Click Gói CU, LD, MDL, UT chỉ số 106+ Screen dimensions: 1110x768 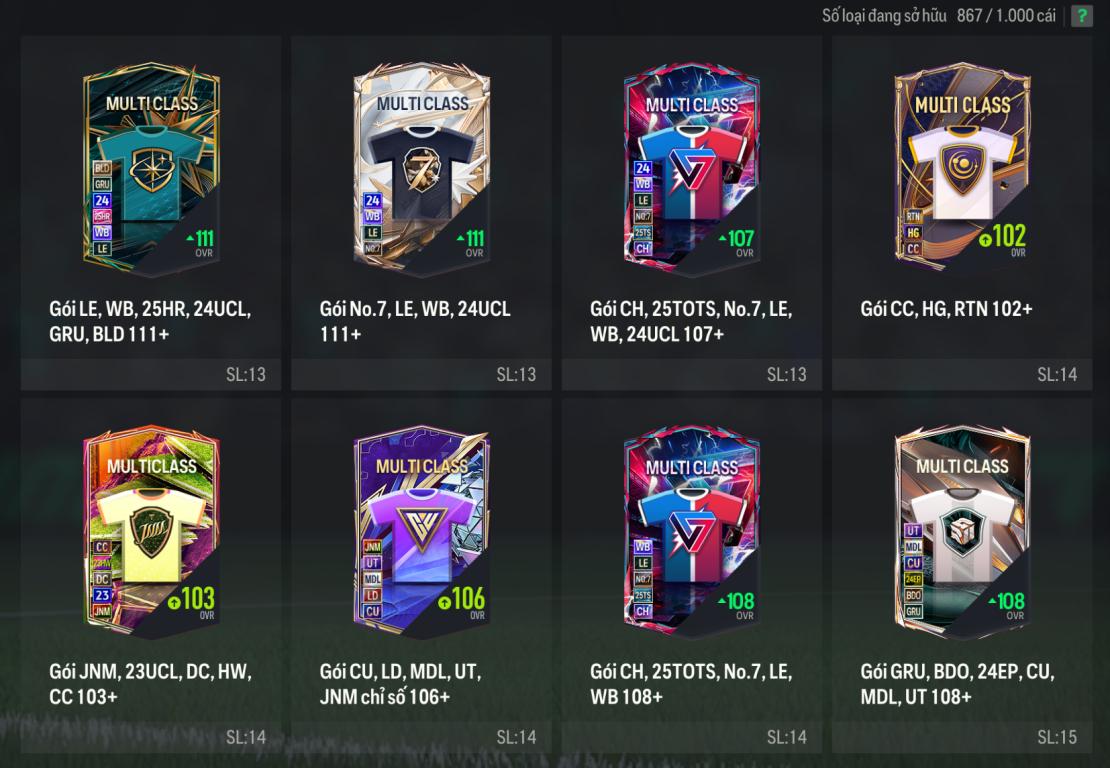coord(401,684)
